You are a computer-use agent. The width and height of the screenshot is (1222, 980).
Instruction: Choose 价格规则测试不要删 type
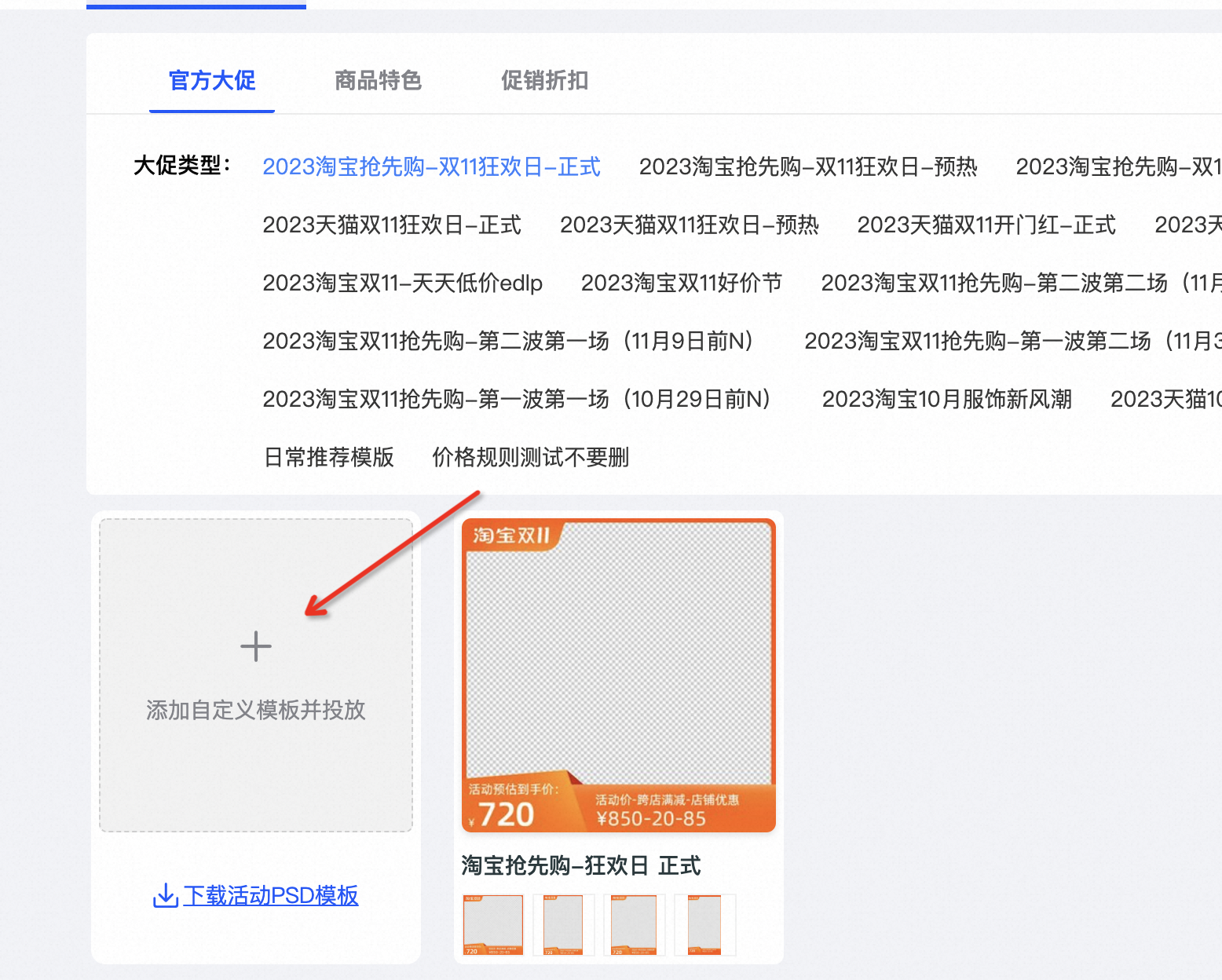click(530, 457)
